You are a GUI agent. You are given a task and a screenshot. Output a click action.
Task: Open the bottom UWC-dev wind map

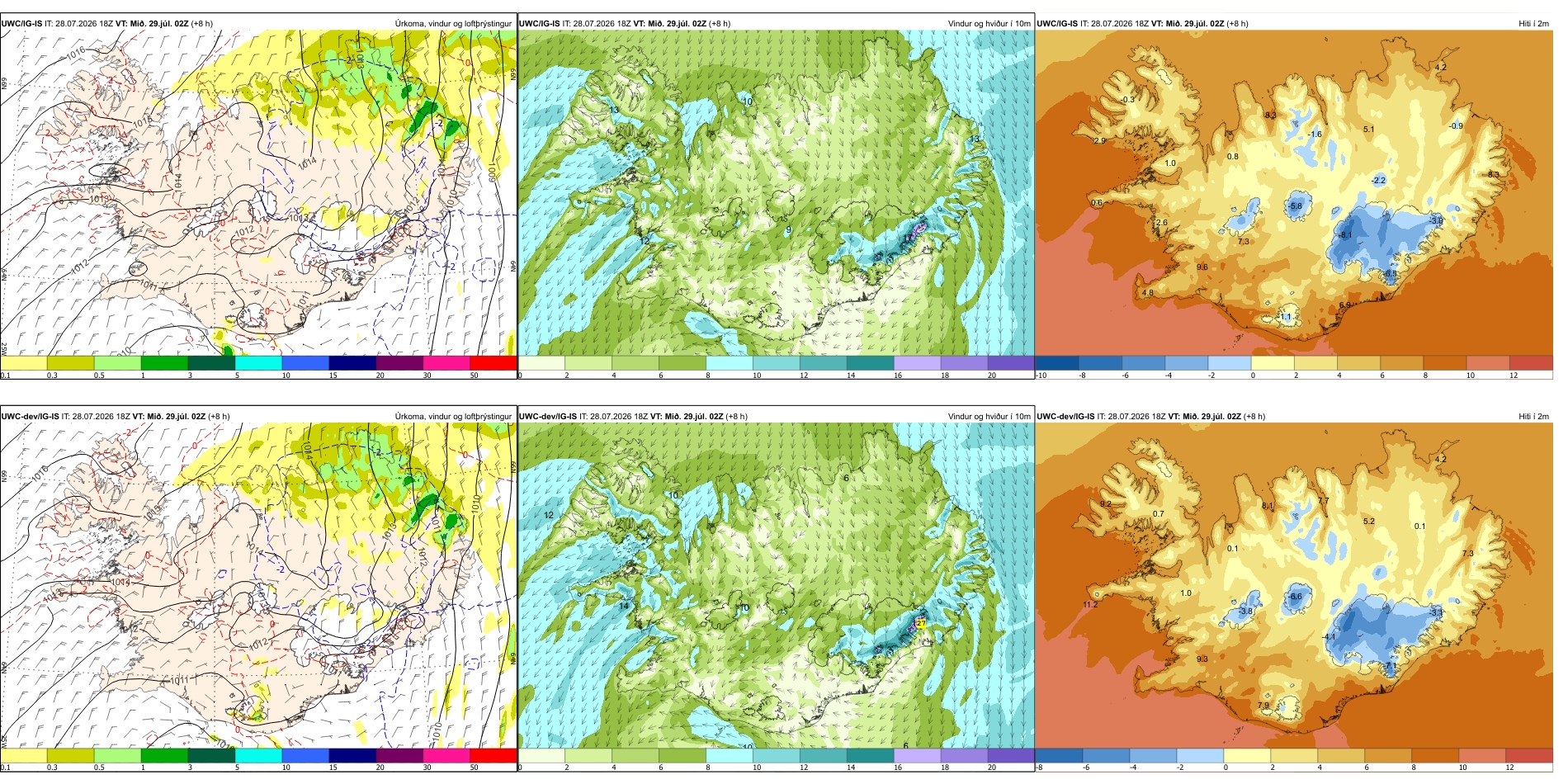coord(776,586)
